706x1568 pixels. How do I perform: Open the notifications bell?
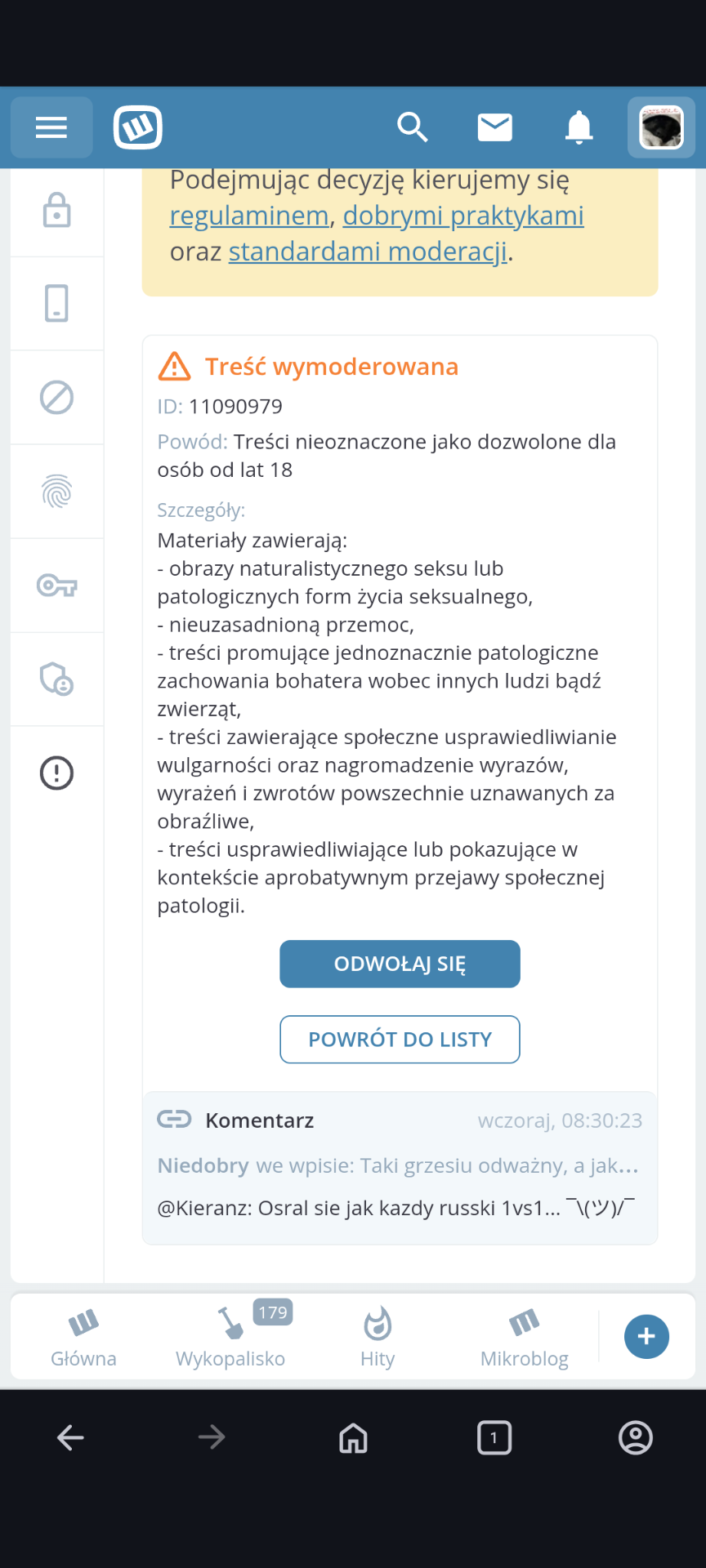coord(579,127)
